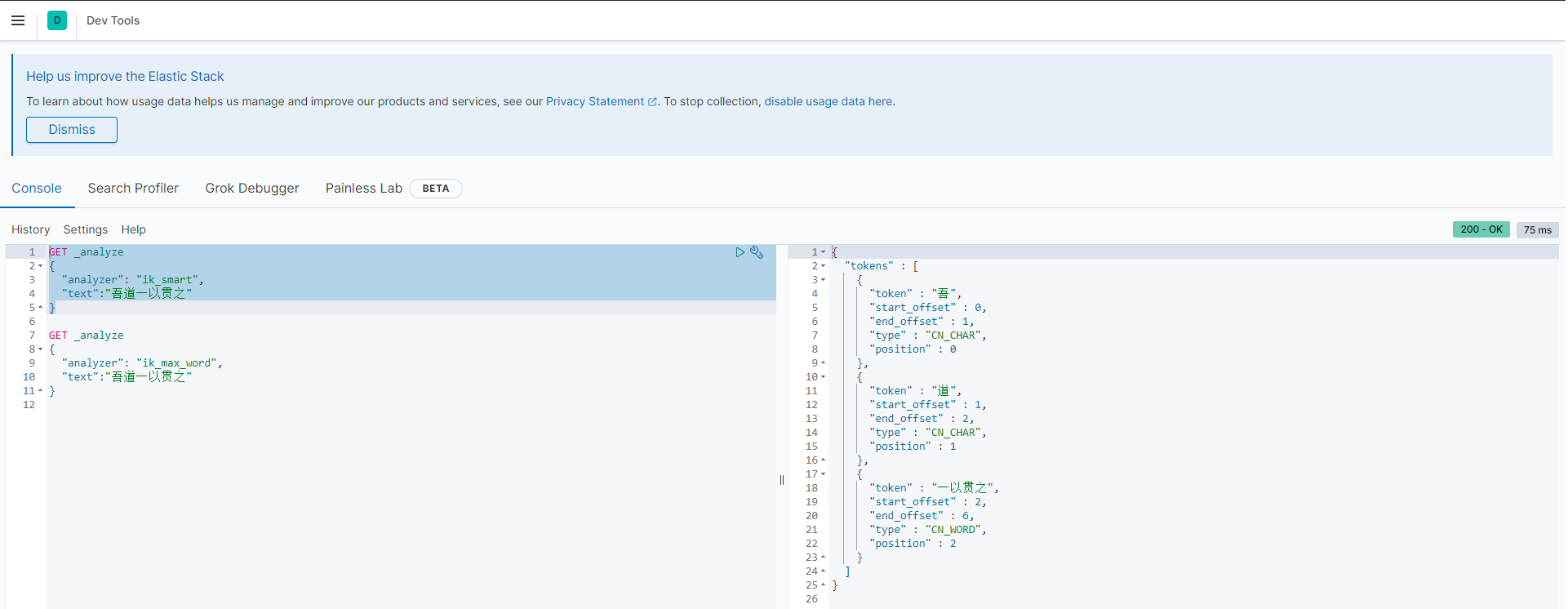Click "start_offset" : 0 output line

click(x=928, y=308)
